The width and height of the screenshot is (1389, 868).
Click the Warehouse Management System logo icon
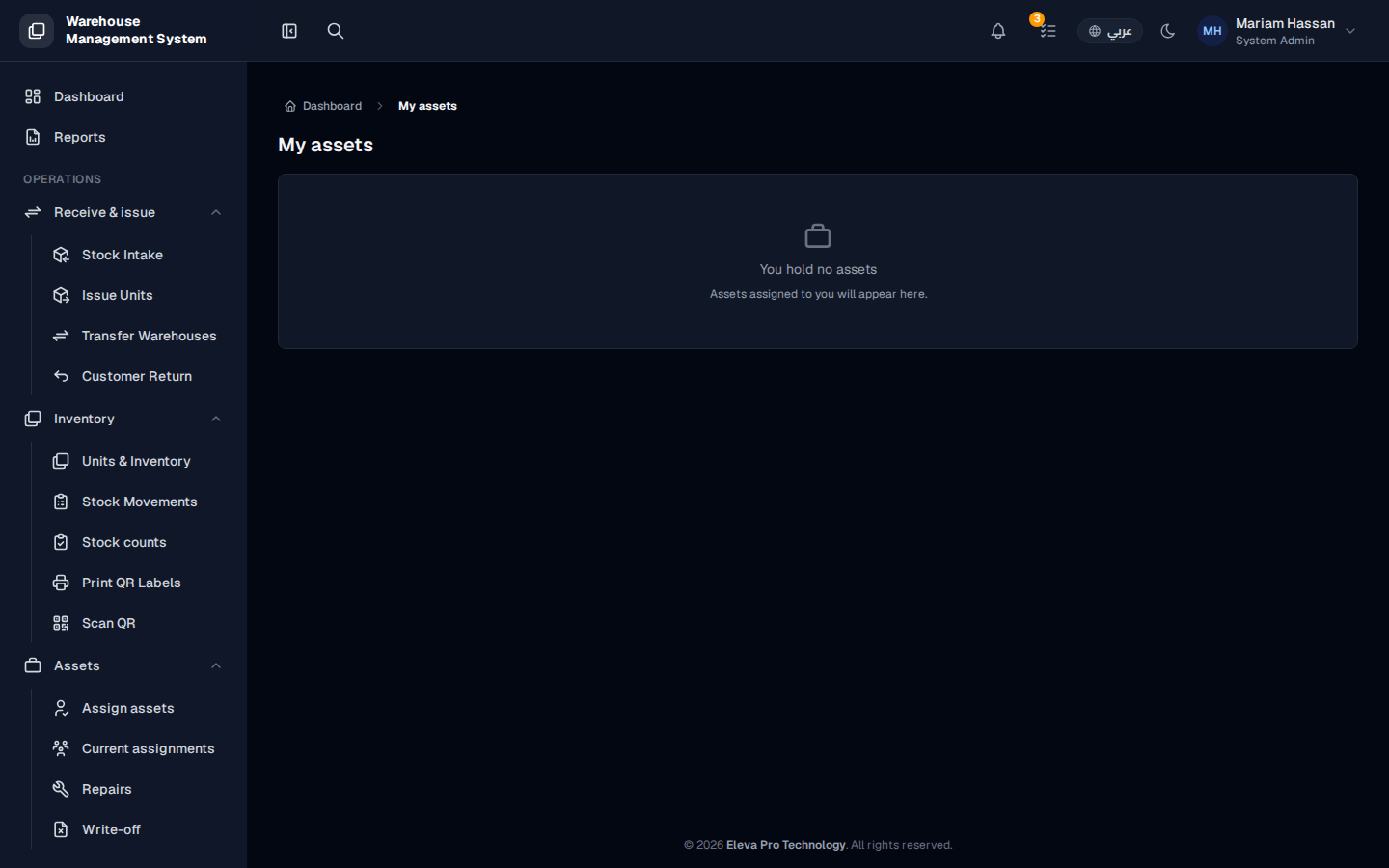coord(37,31)
